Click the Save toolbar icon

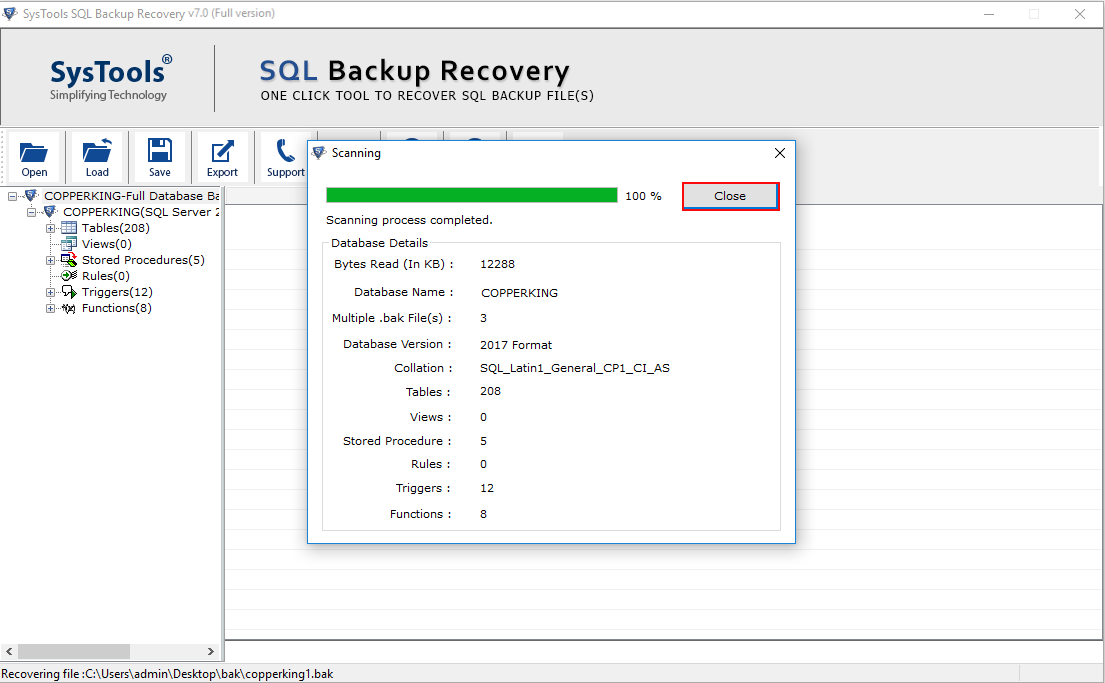159,158
